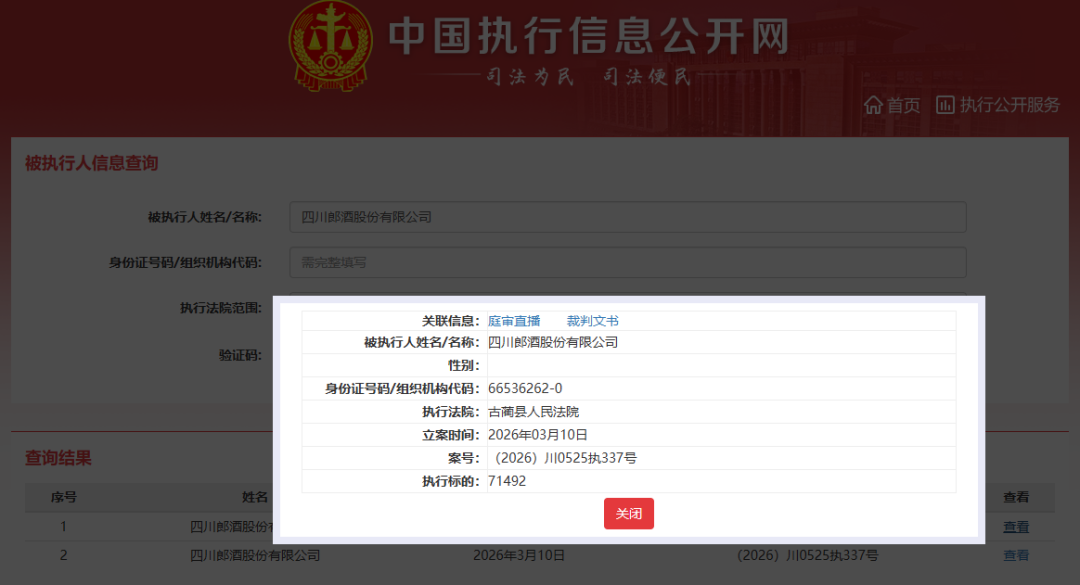1080x585 pixels.
Task: Click the chart icon beside 执行公开服务
Action: click(x=945, y=105)
